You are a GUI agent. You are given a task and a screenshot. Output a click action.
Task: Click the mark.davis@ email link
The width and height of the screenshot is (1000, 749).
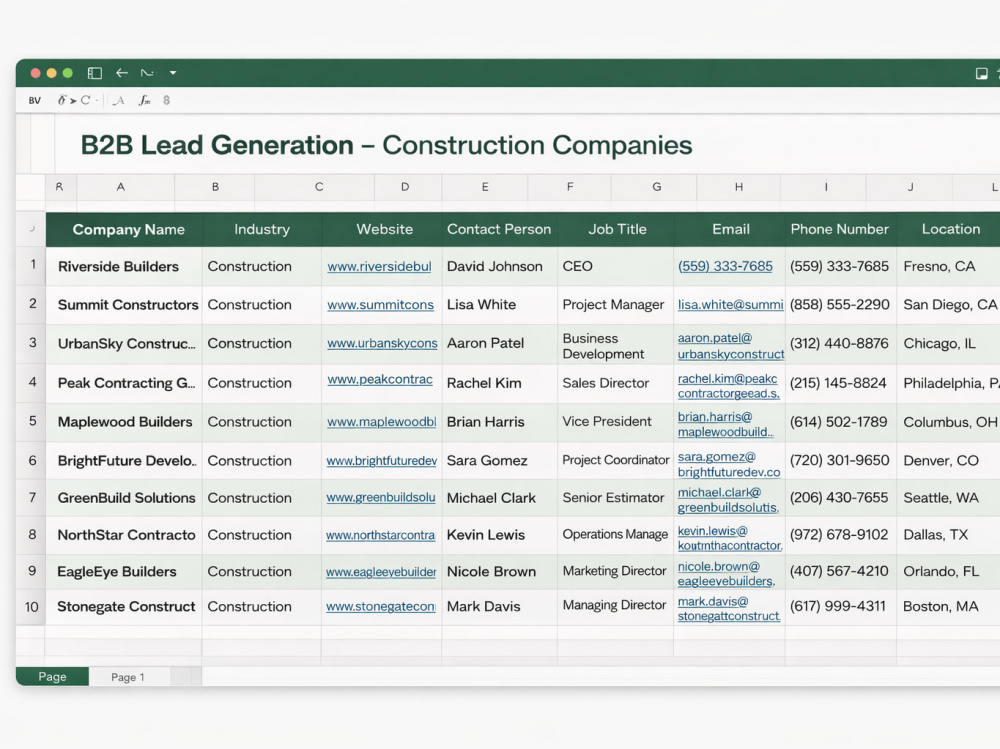713,602
